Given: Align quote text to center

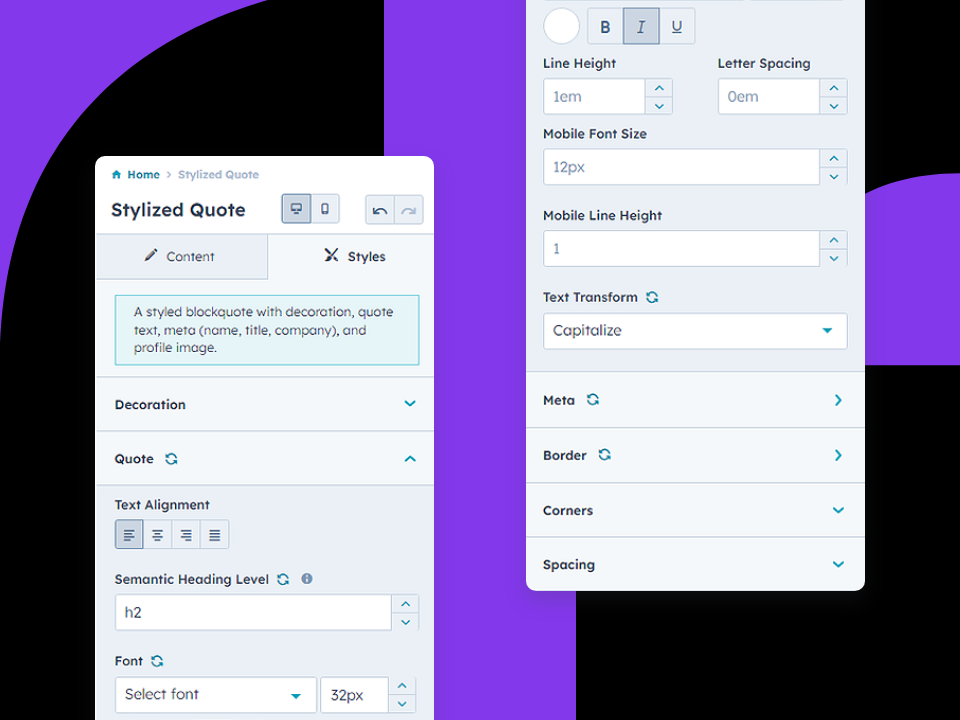Looking at the screenshot, I should click(157, 534).
